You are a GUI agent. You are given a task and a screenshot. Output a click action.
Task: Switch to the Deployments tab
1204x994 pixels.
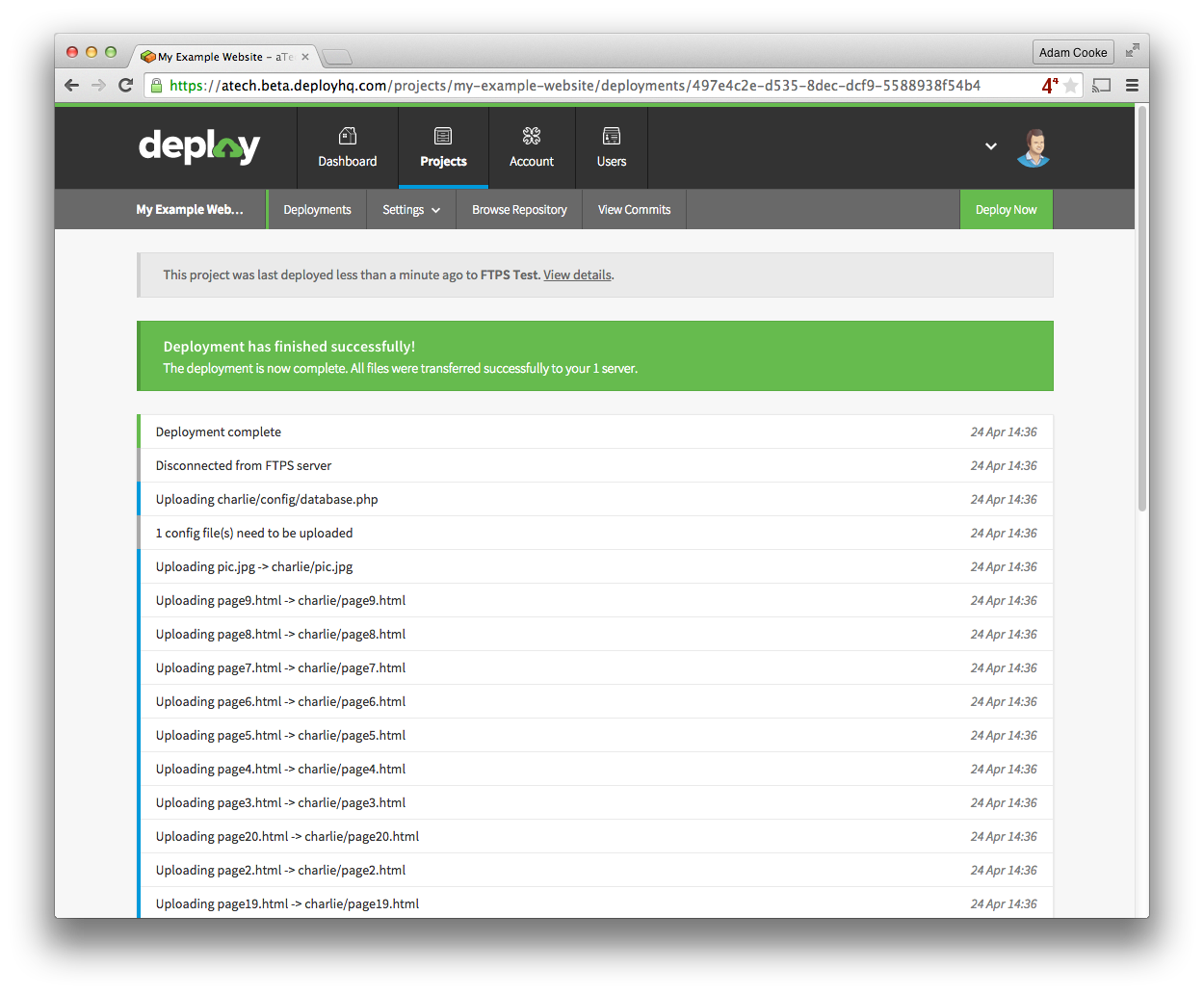pos(317,209)
